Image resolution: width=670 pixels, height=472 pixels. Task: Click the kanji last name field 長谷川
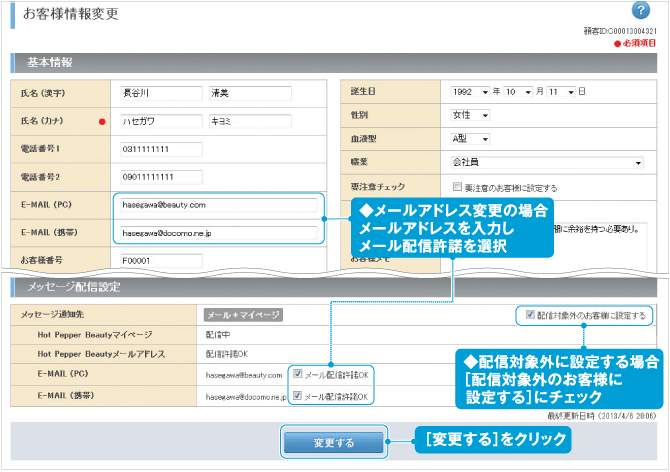[x=158, y=93]
